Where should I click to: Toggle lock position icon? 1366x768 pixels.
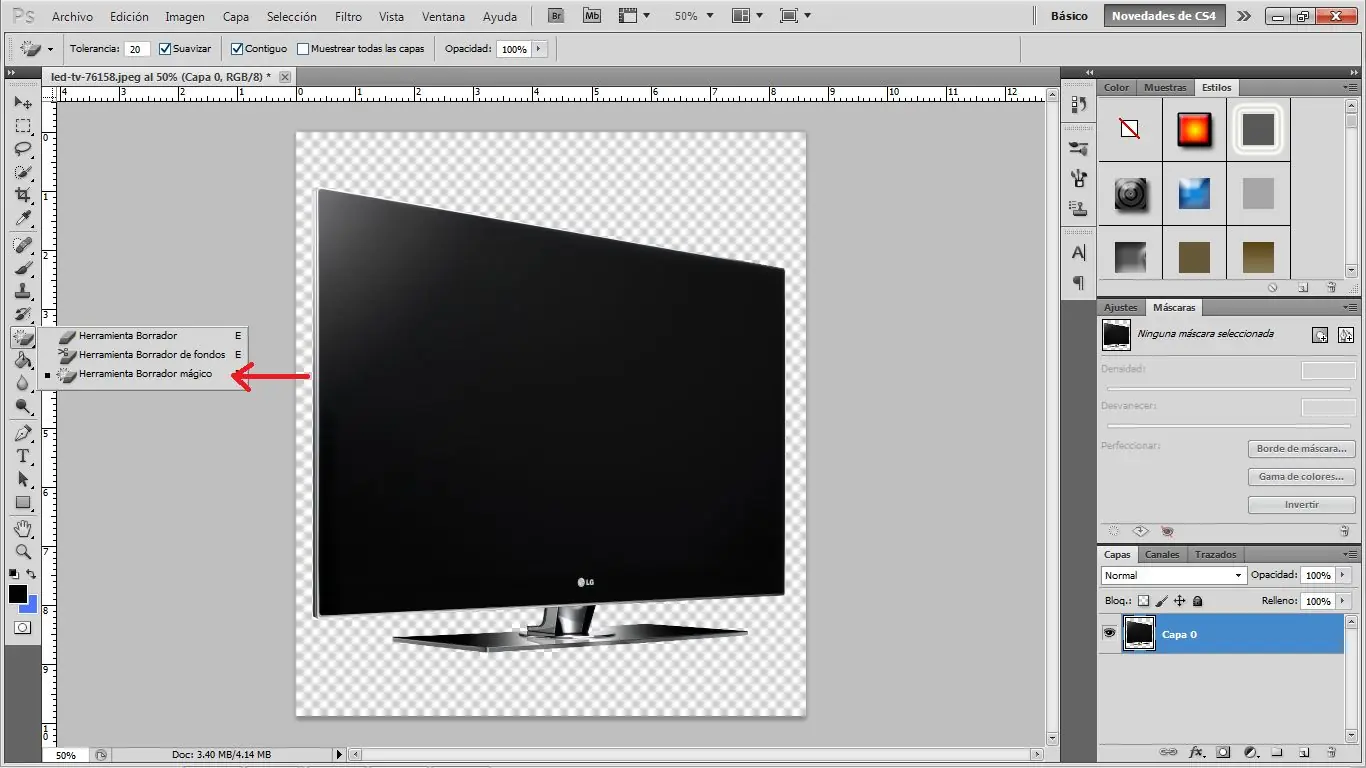point(1179,601)
